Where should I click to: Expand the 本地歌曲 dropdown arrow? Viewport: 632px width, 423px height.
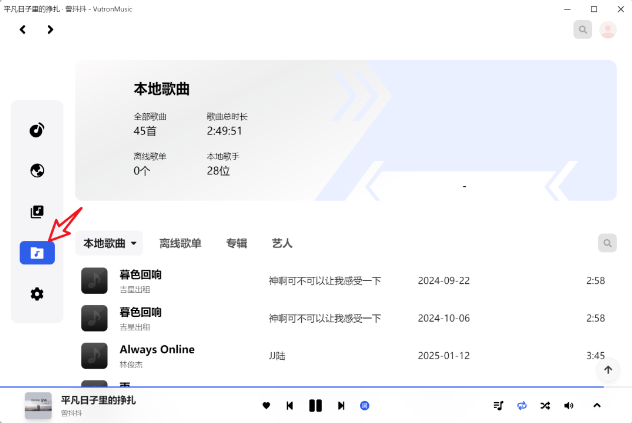coord(133,244)
